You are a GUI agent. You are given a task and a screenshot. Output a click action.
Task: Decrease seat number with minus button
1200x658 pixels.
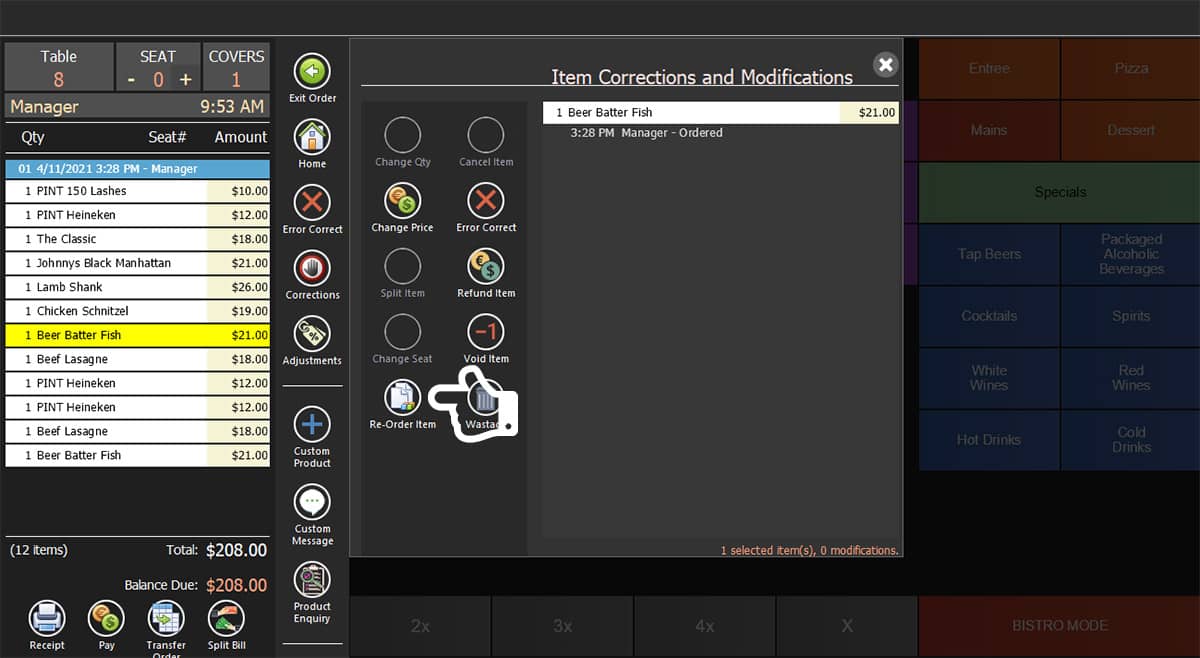point(131,80)
